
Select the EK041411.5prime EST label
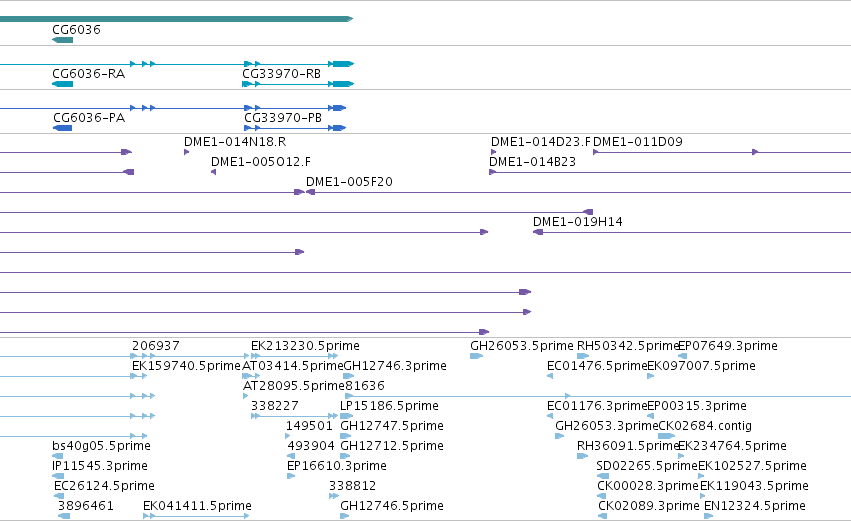point(197,506)
